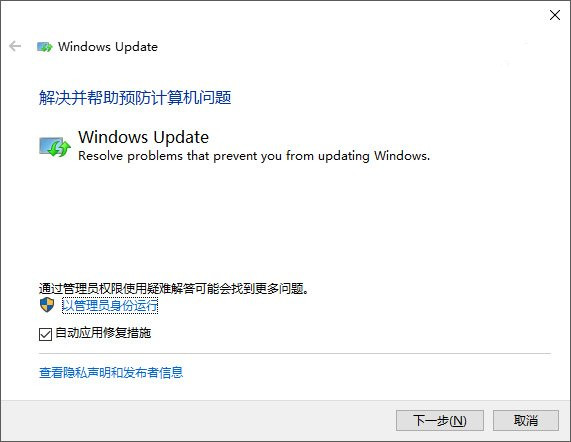The image size is (571, 442).
Task: Cancel the wizard with 取消 button
Action: [525, 421]
